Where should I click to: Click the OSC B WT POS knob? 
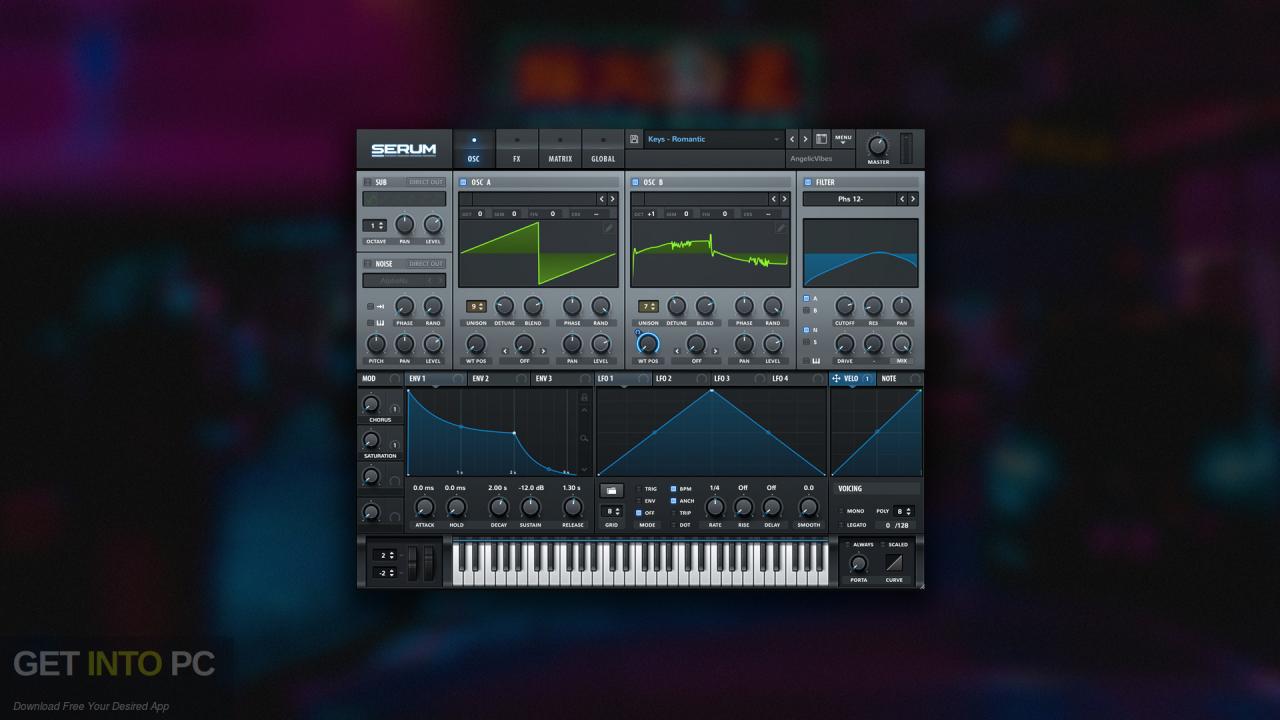click(x=647, y=344)
